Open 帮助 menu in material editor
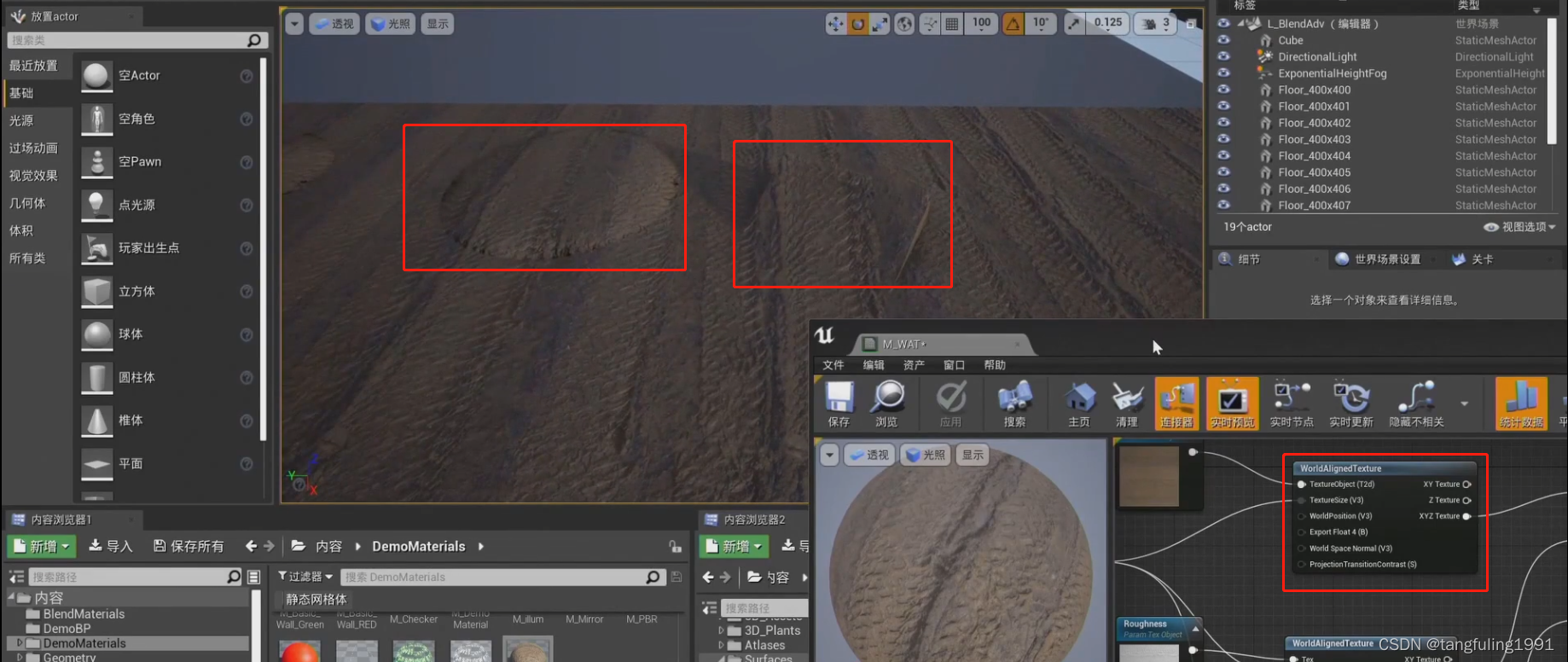Screen dimensions: 1568x662 995,365
